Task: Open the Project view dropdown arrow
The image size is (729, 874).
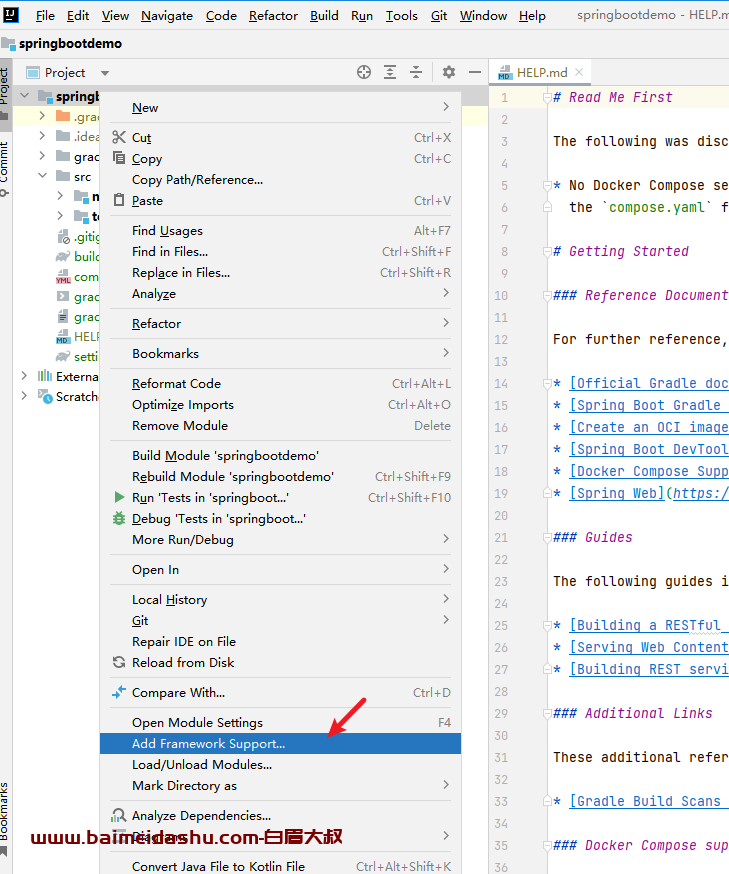Action: (105, 73)
